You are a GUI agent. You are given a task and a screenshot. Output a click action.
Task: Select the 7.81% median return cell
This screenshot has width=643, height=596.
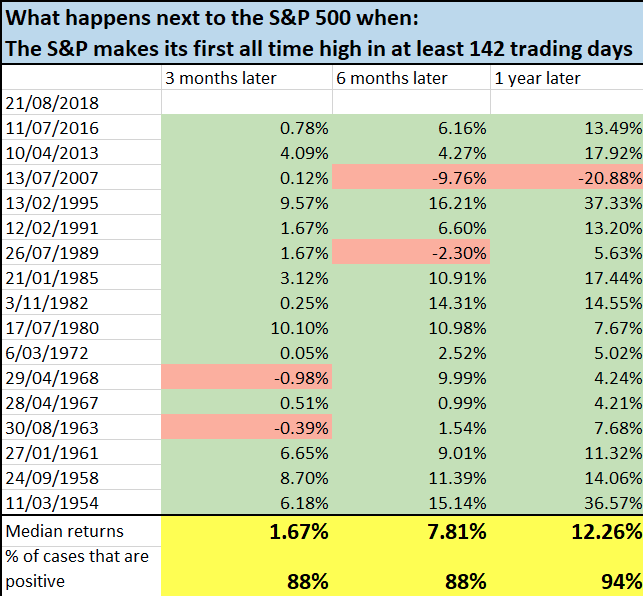tap(410, 531)
